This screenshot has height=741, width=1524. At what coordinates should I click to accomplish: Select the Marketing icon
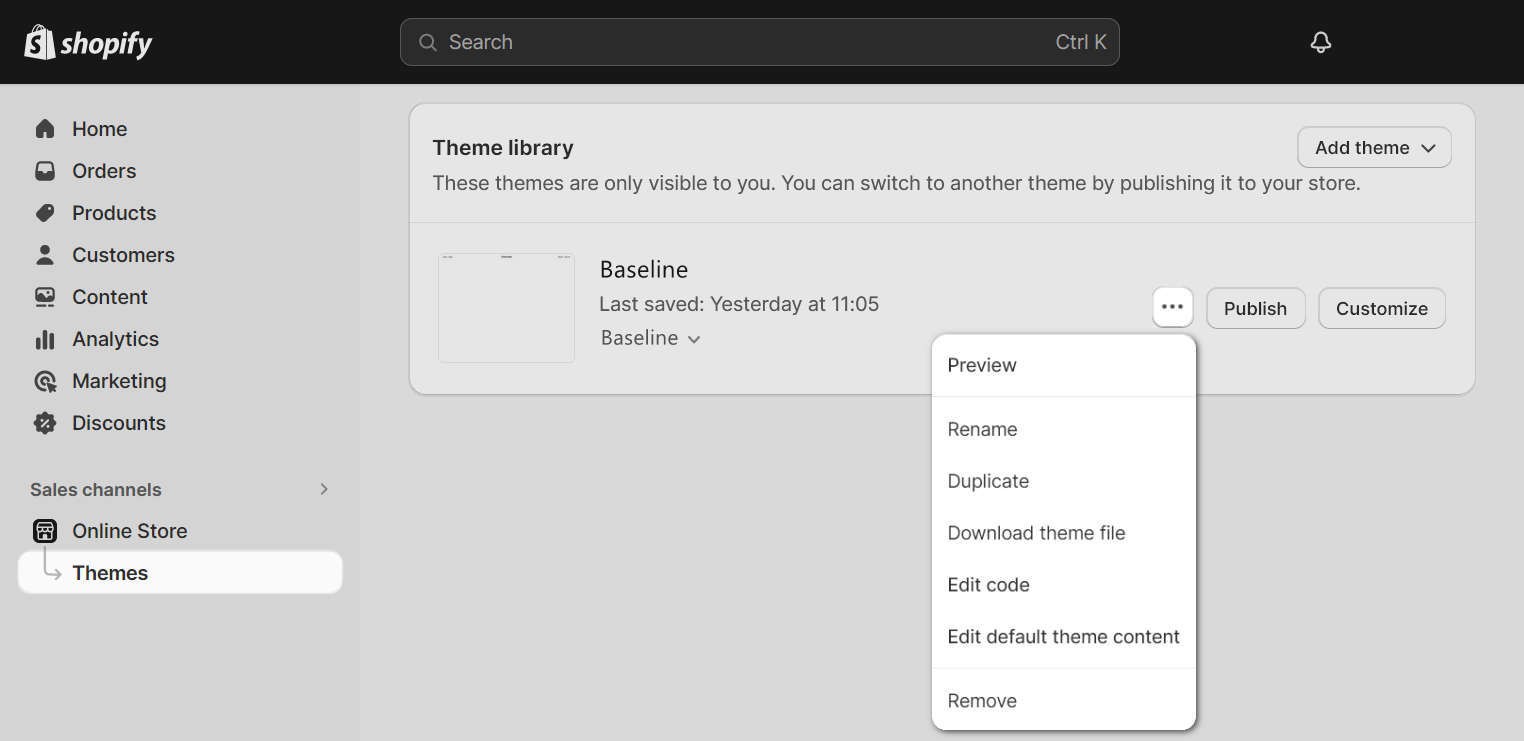coord(45,380)
